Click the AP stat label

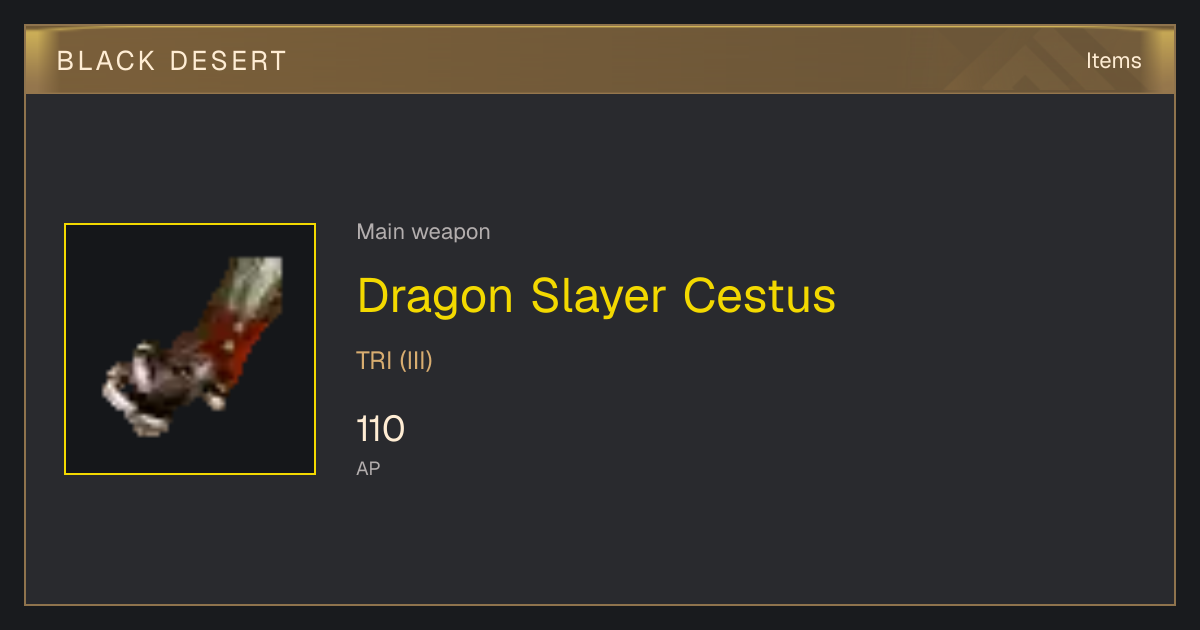368,468
